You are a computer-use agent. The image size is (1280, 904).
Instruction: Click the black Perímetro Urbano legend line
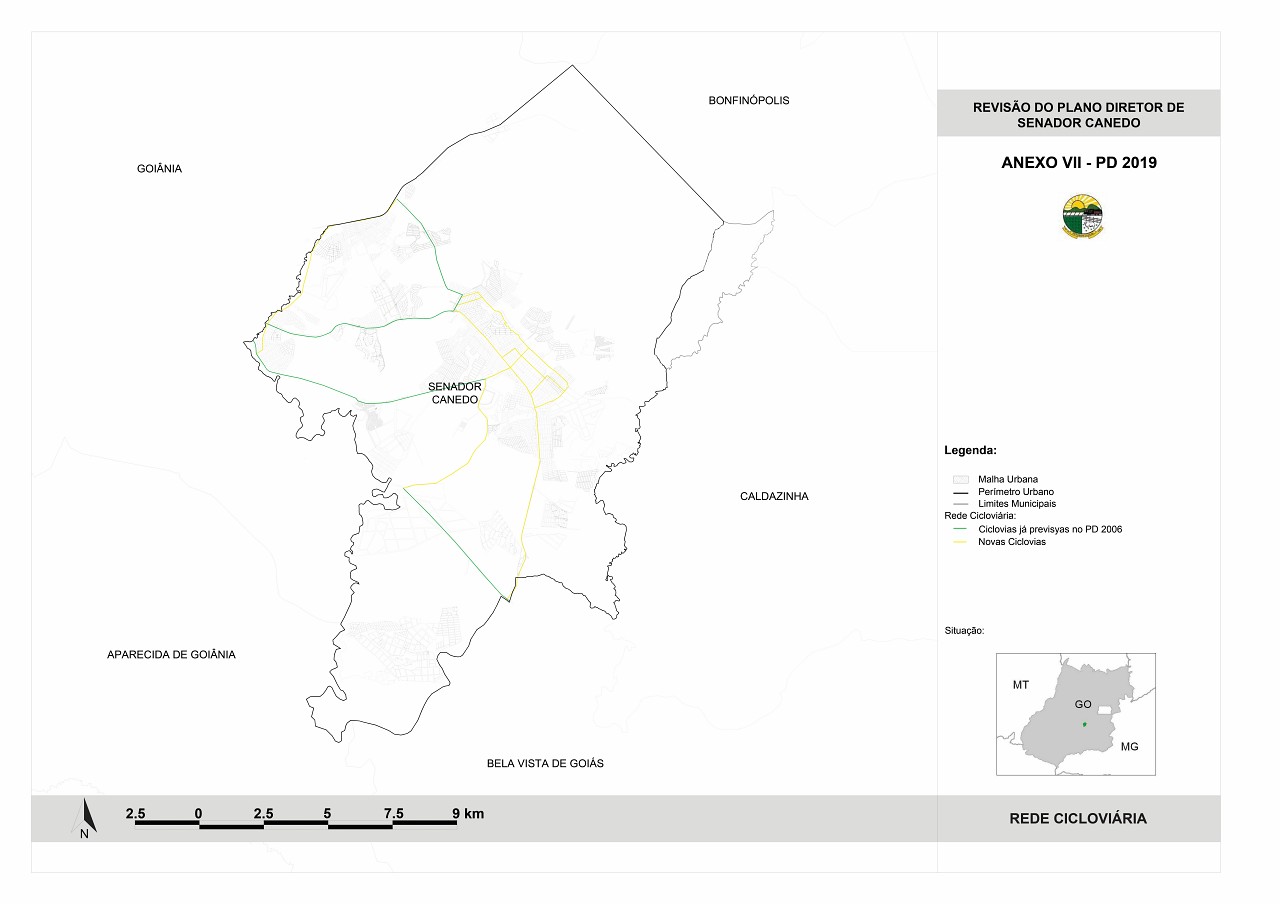(963, 492)
